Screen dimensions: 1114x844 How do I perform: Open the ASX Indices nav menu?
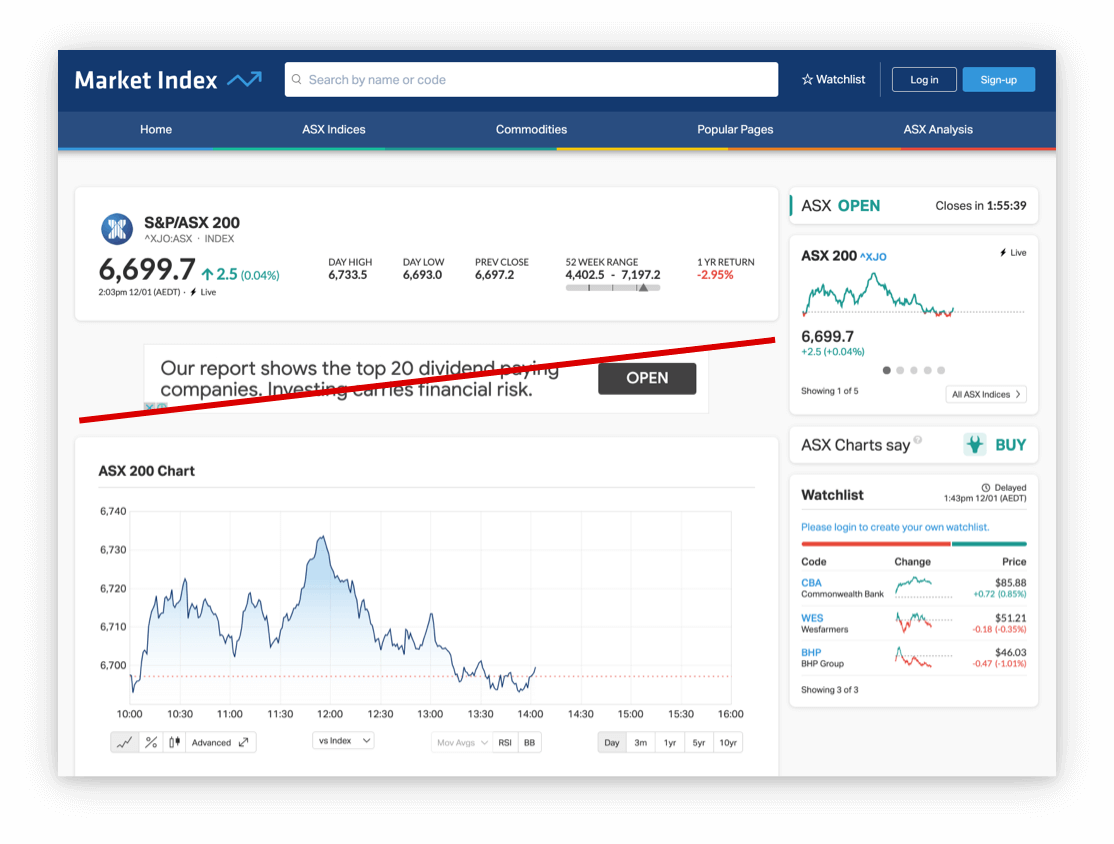click(333, 129)
